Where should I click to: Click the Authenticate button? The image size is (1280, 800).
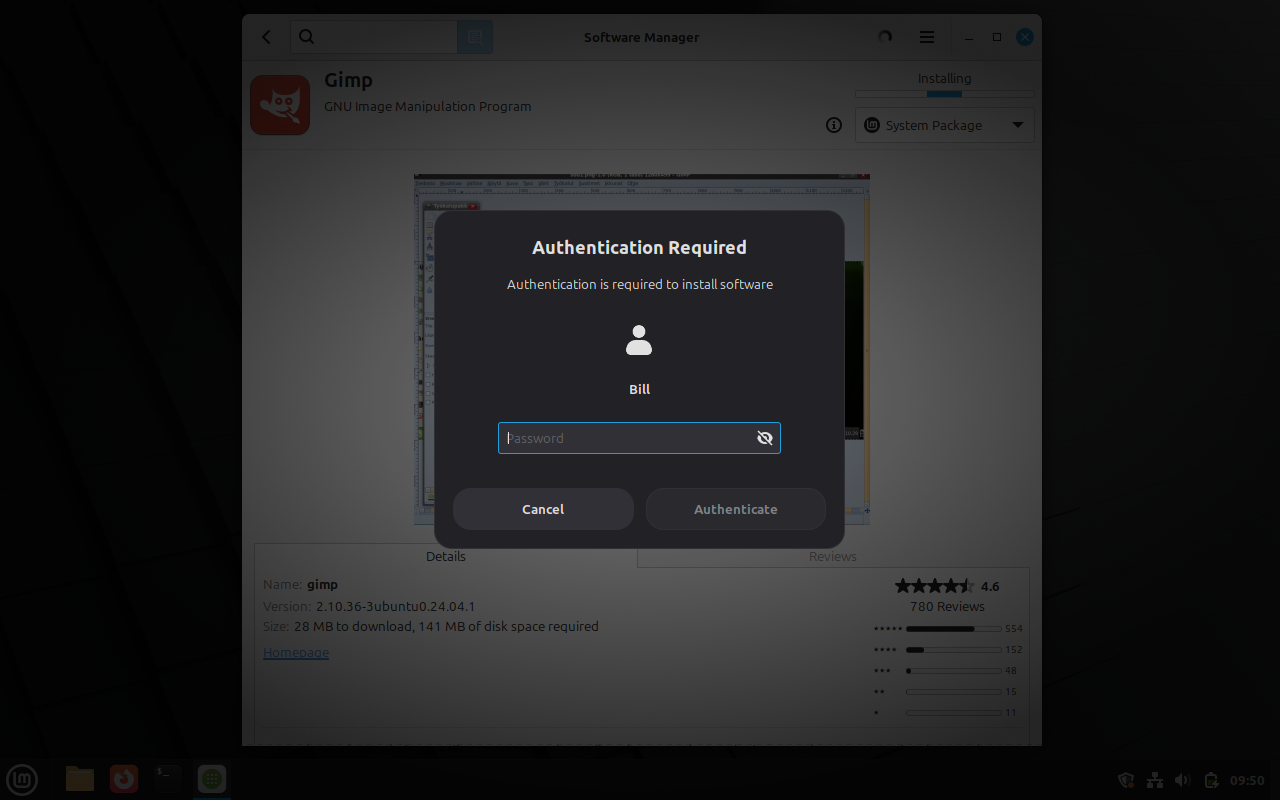coord(735,509)
